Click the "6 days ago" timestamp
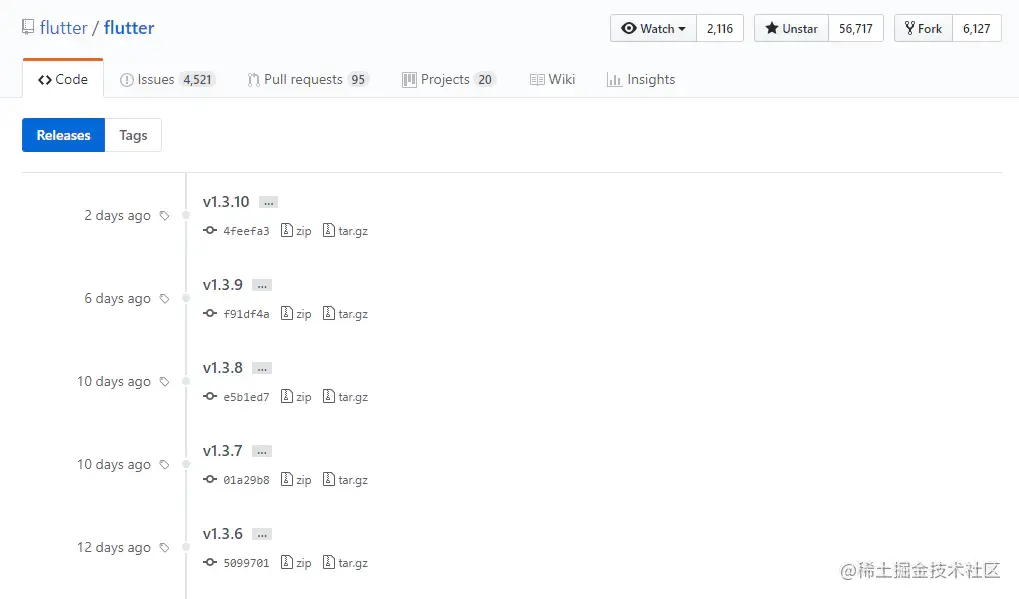1019x599 pixels. pos(117,299)
